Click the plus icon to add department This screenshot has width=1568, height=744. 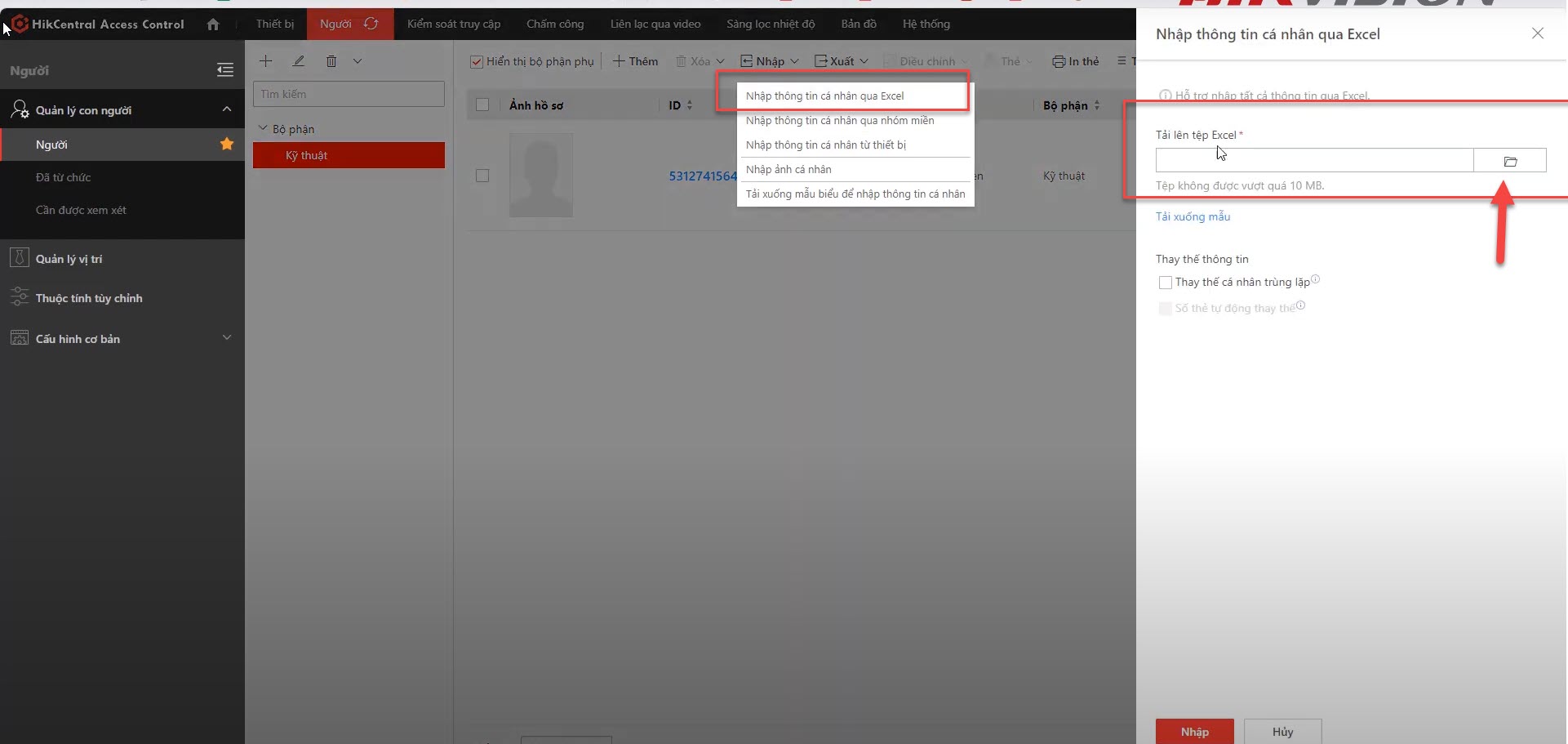(x=266, y=61)
